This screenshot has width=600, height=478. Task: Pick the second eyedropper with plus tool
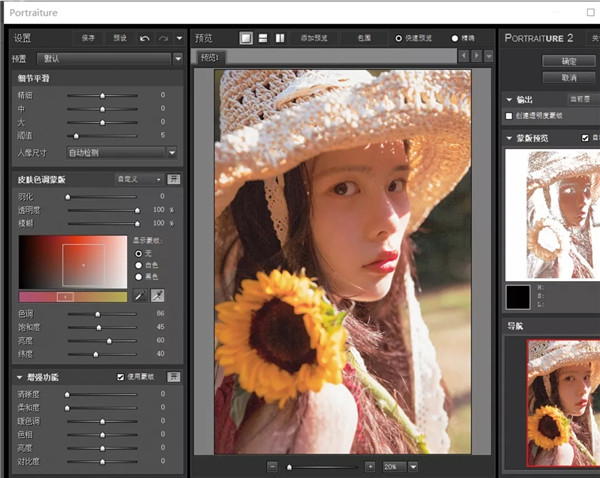[x=157, y=295]
